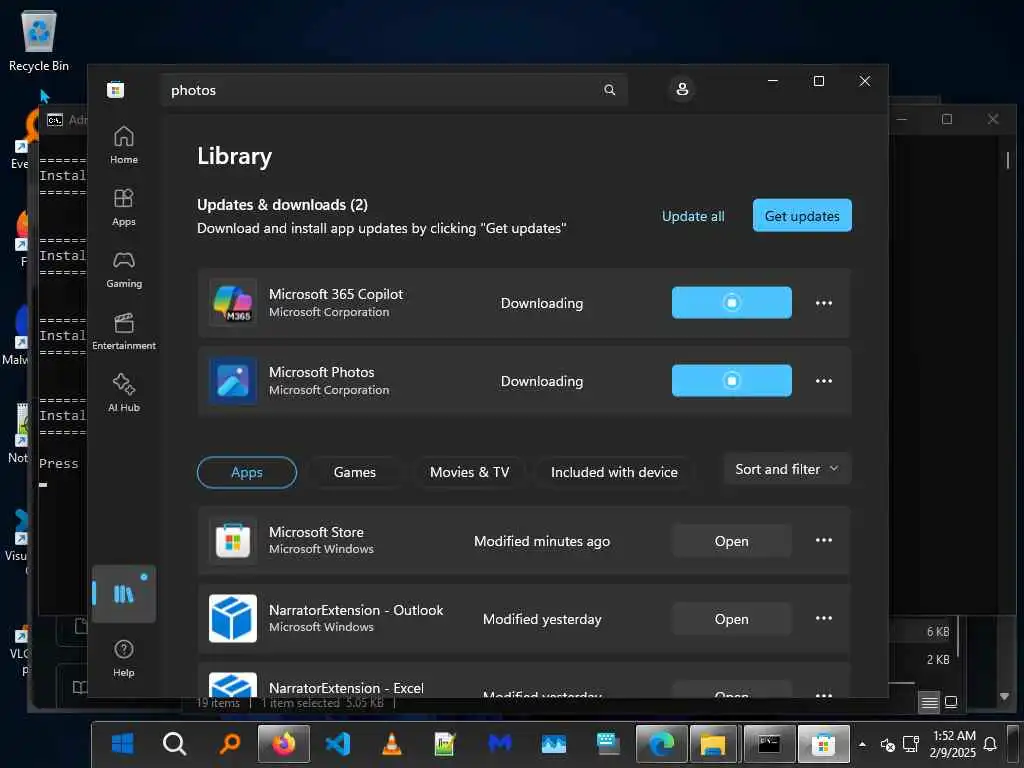Click the Windows Start button on taskbar

[123, 743]
